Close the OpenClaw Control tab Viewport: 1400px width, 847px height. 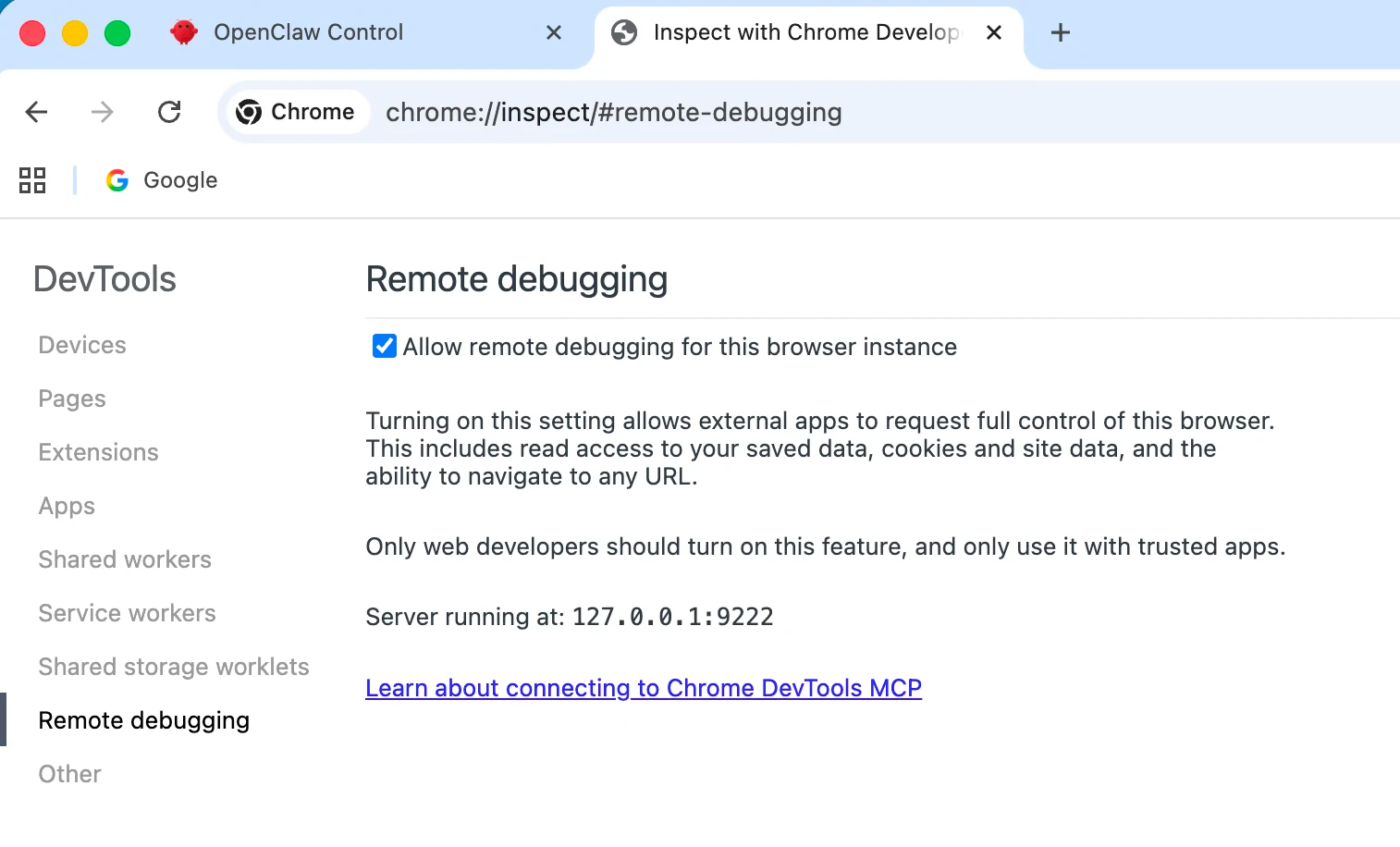tap(554, 32)
